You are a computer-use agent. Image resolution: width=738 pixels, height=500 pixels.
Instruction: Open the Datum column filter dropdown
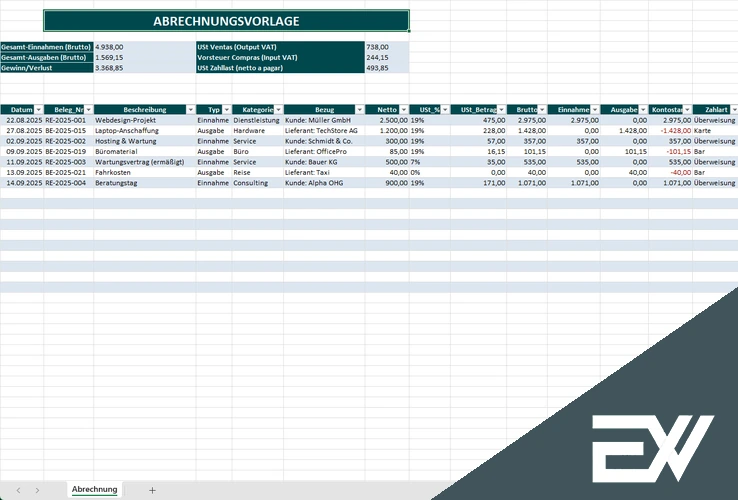coord(39,110)
